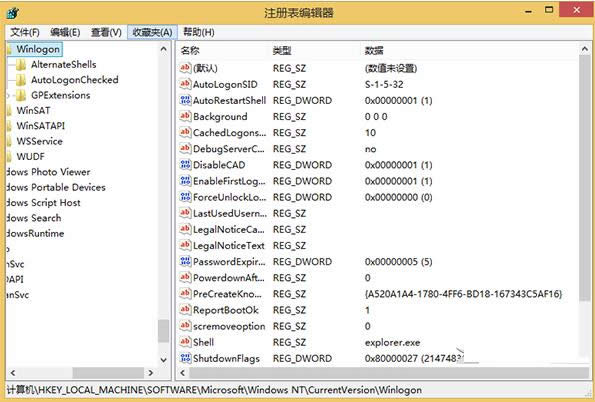The width and height of the screenshot is (595, 402).
Task: Click the LegalNoticeCa... string value icon
Action: pos(185,229)
